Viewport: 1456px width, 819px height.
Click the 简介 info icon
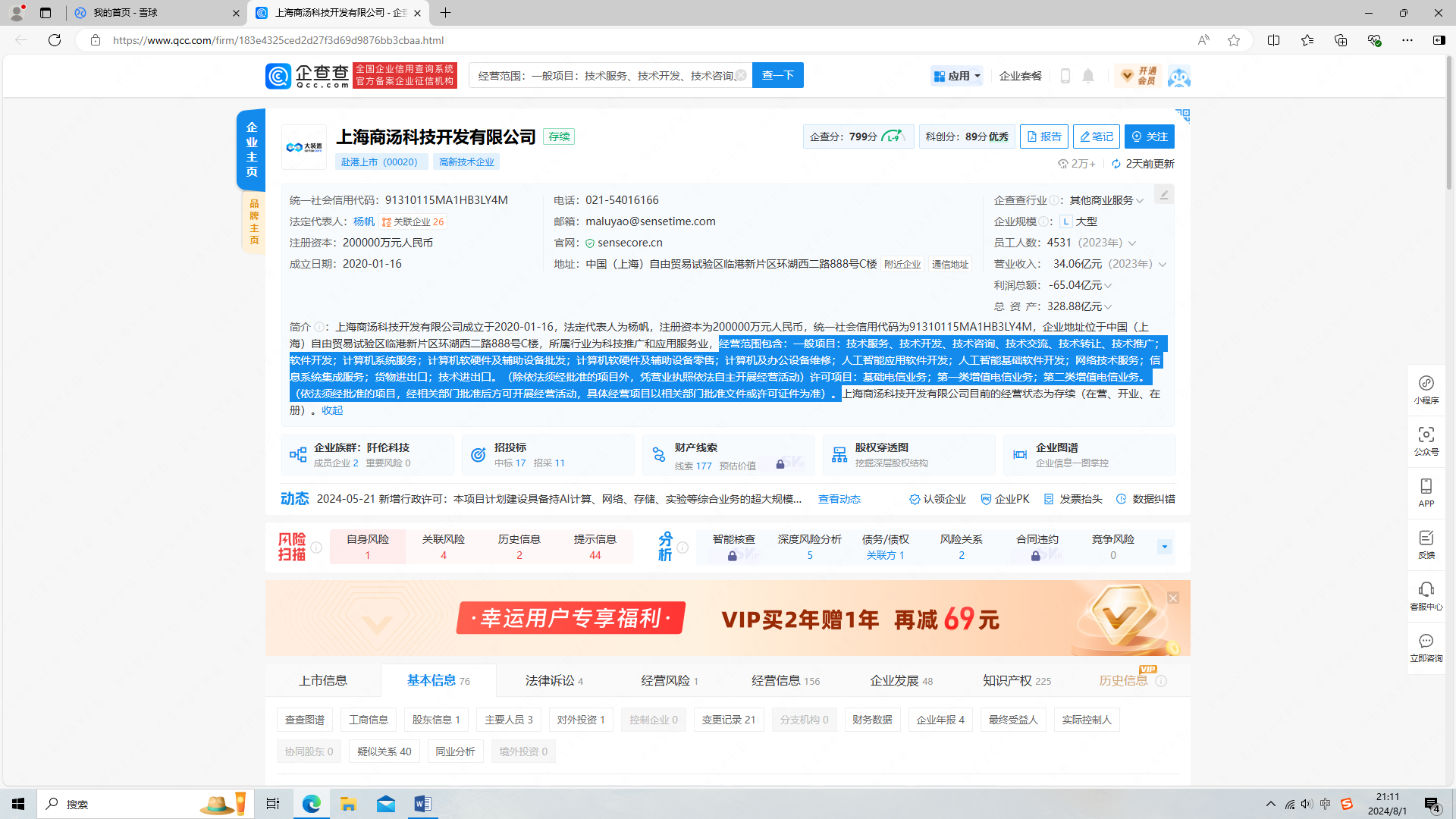[x=319, y=327]
